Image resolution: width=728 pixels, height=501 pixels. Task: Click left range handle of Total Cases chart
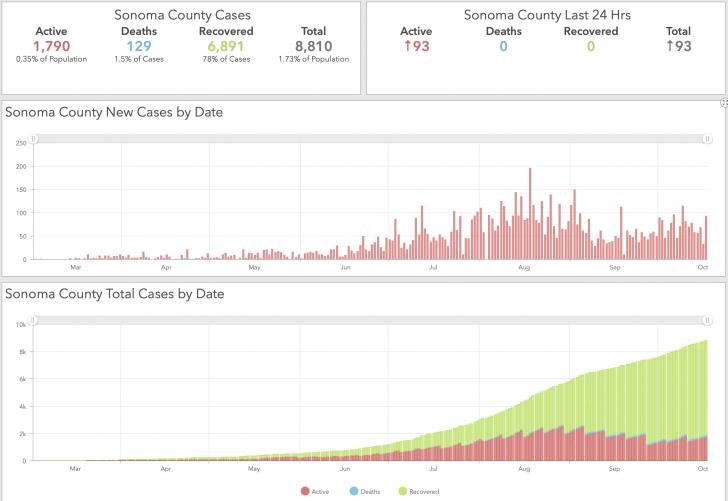point(32,320)
